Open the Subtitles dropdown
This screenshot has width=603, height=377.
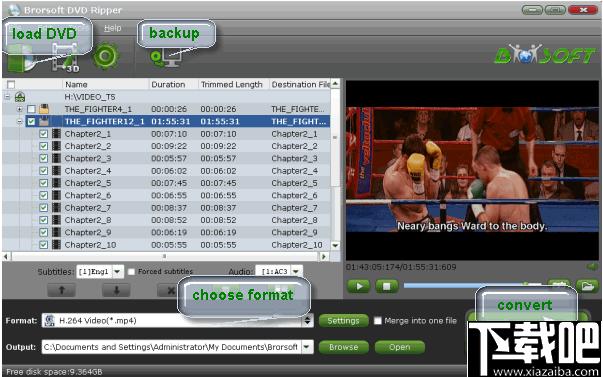117,272
